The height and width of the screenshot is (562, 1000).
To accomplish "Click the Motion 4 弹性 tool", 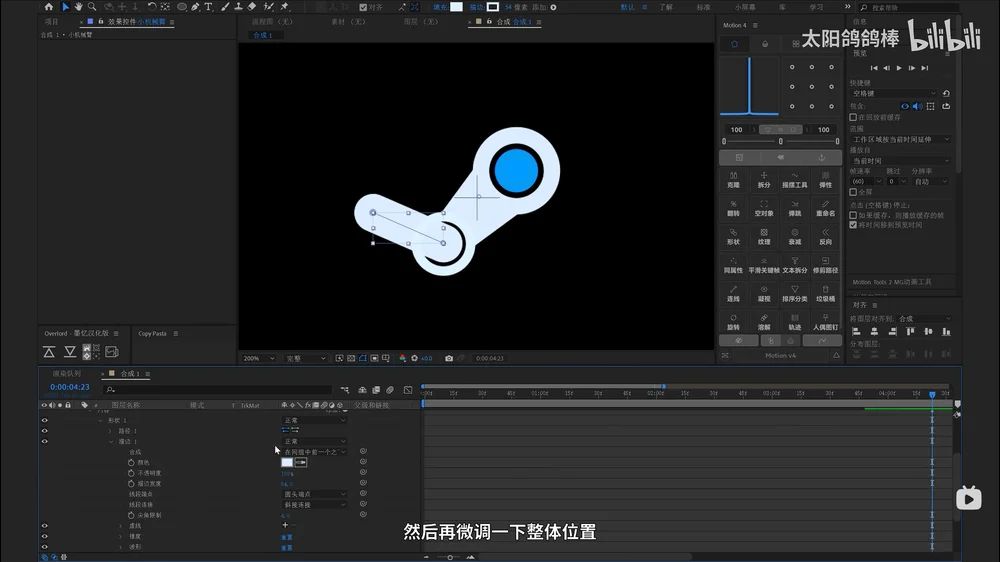I will [x=825, y=180].
